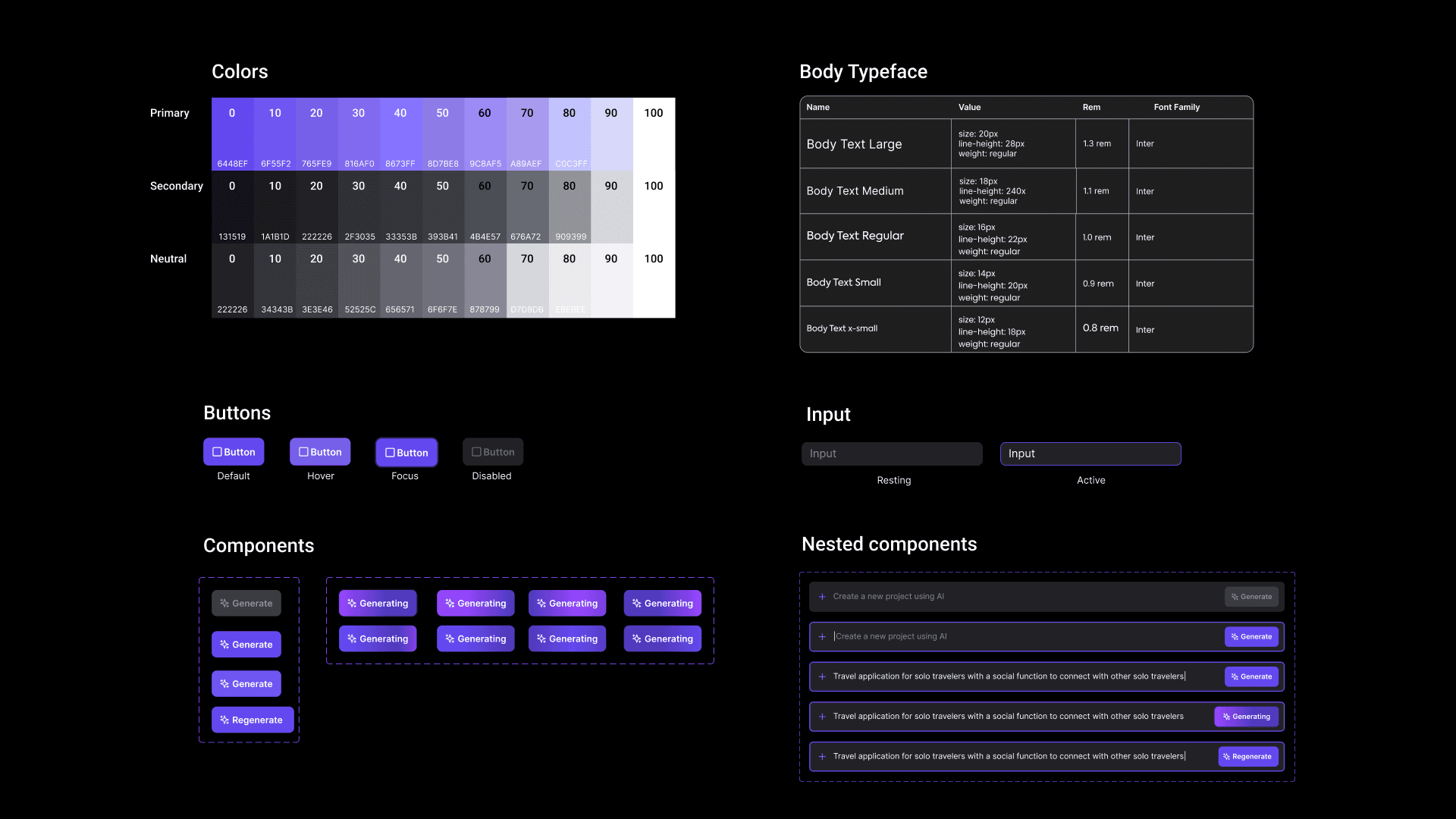This screenshot has width=1456, height=819.
Task: Click the sparkle icon in the Components Regenerate button
Action: 224,720
